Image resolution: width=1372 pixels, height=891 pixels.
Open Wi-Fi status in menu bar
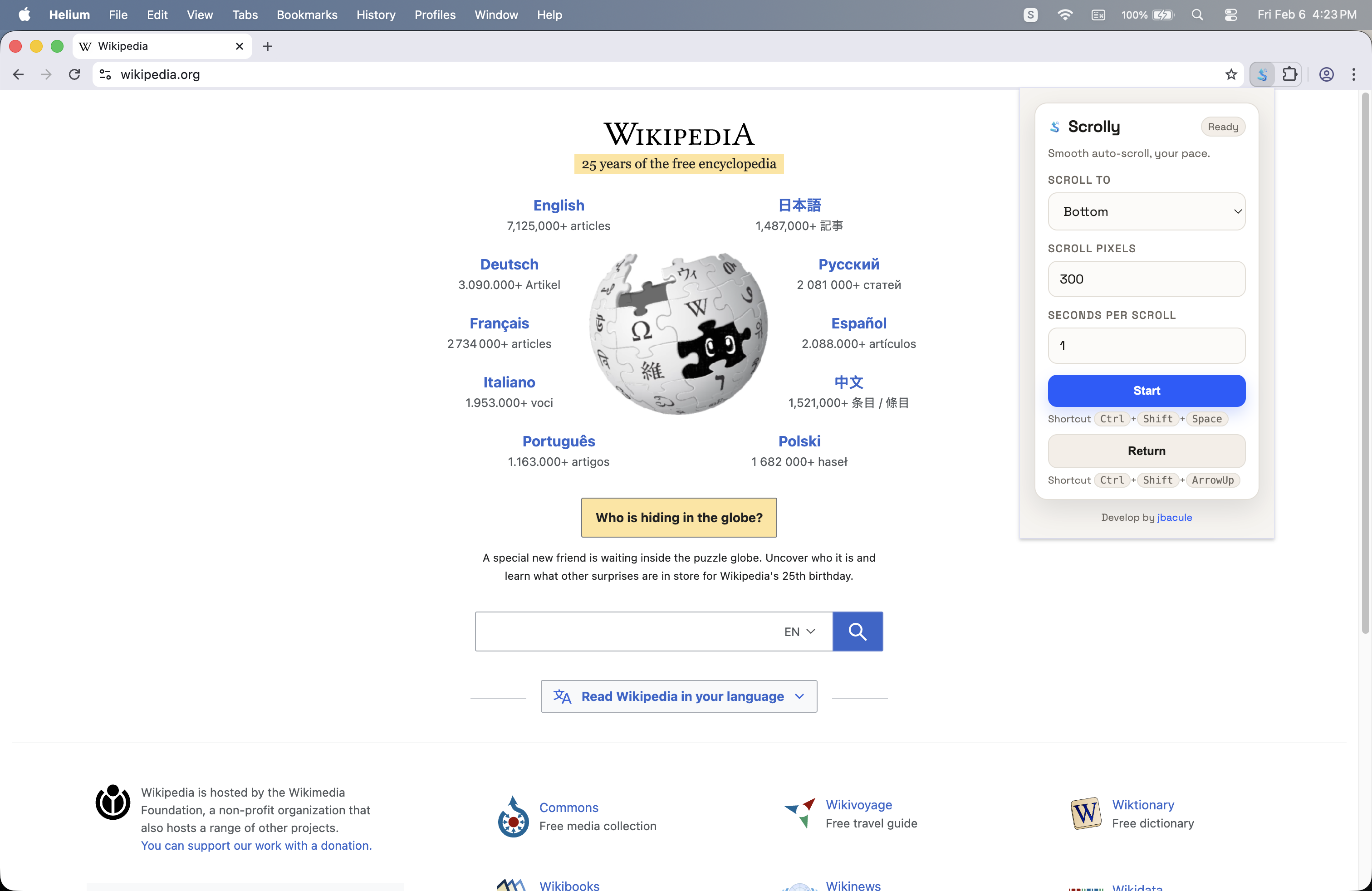pyautogui.click(x=1065, y=15)
